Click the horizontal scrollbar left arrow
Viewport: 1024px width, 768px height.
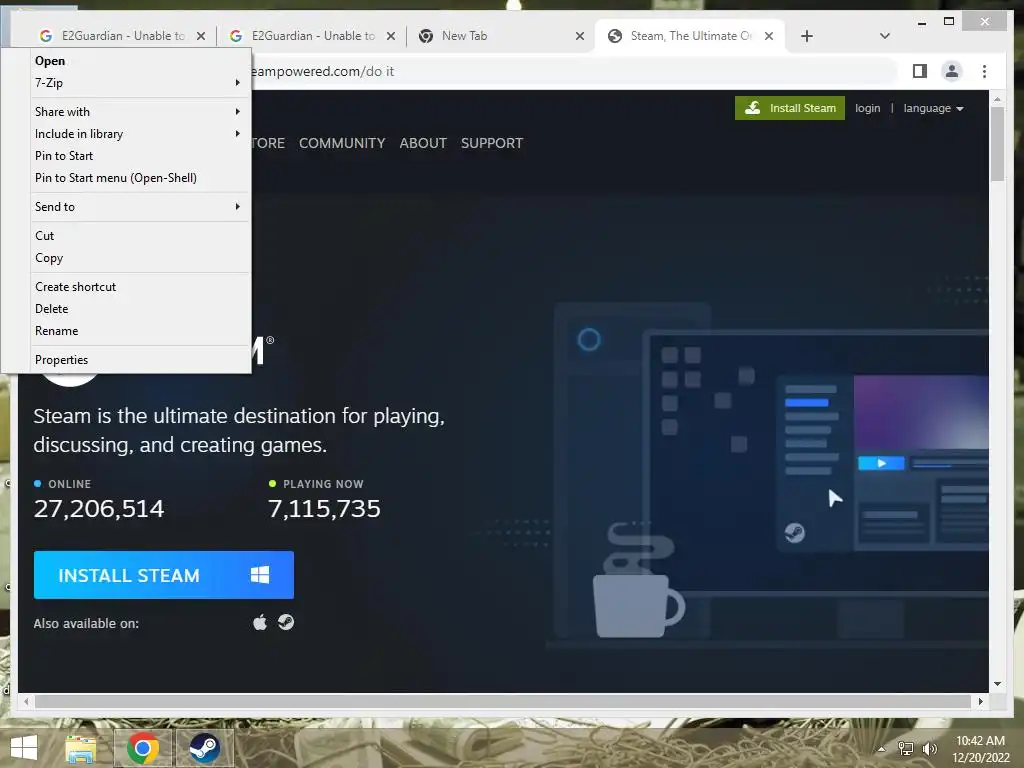click(x=26, y=701)
